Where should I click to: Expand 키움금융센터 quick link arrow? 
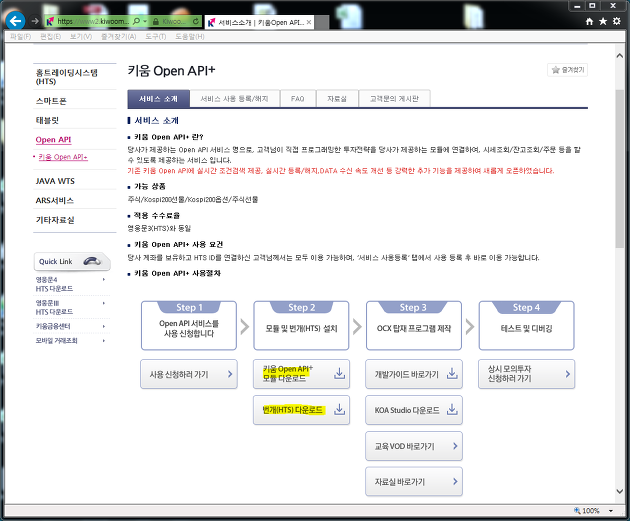tap(104, 326)
